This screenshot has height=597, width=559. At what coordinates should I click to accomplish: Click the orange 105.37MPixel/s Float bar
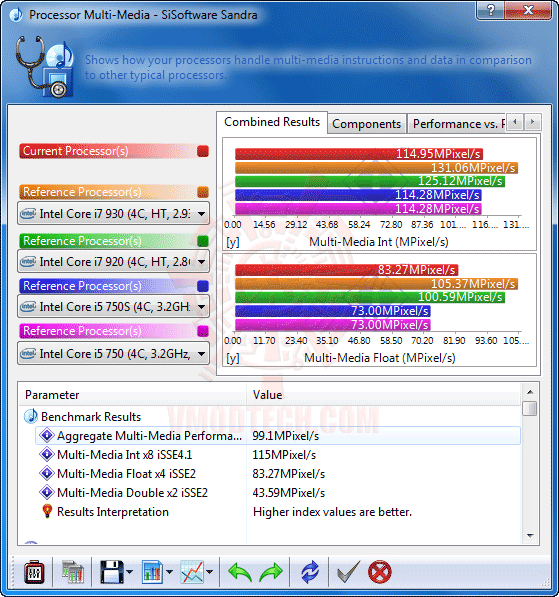376,284
